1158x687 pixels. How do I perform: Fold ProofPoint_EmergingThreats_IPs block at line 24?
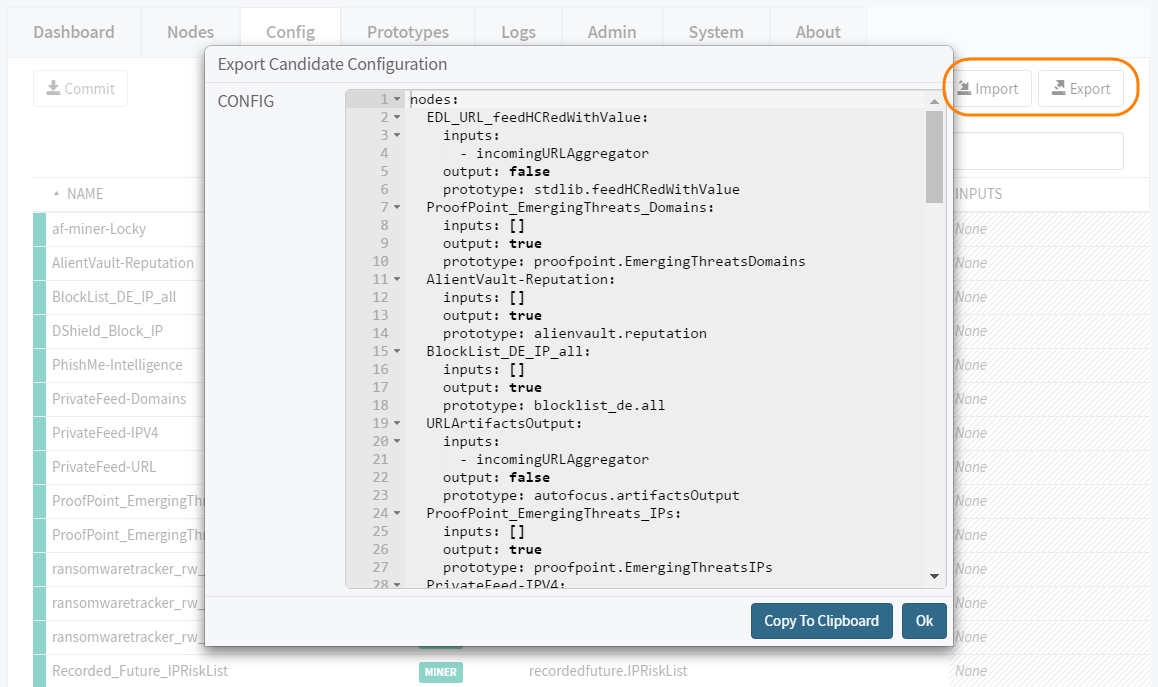click(397, 514)
